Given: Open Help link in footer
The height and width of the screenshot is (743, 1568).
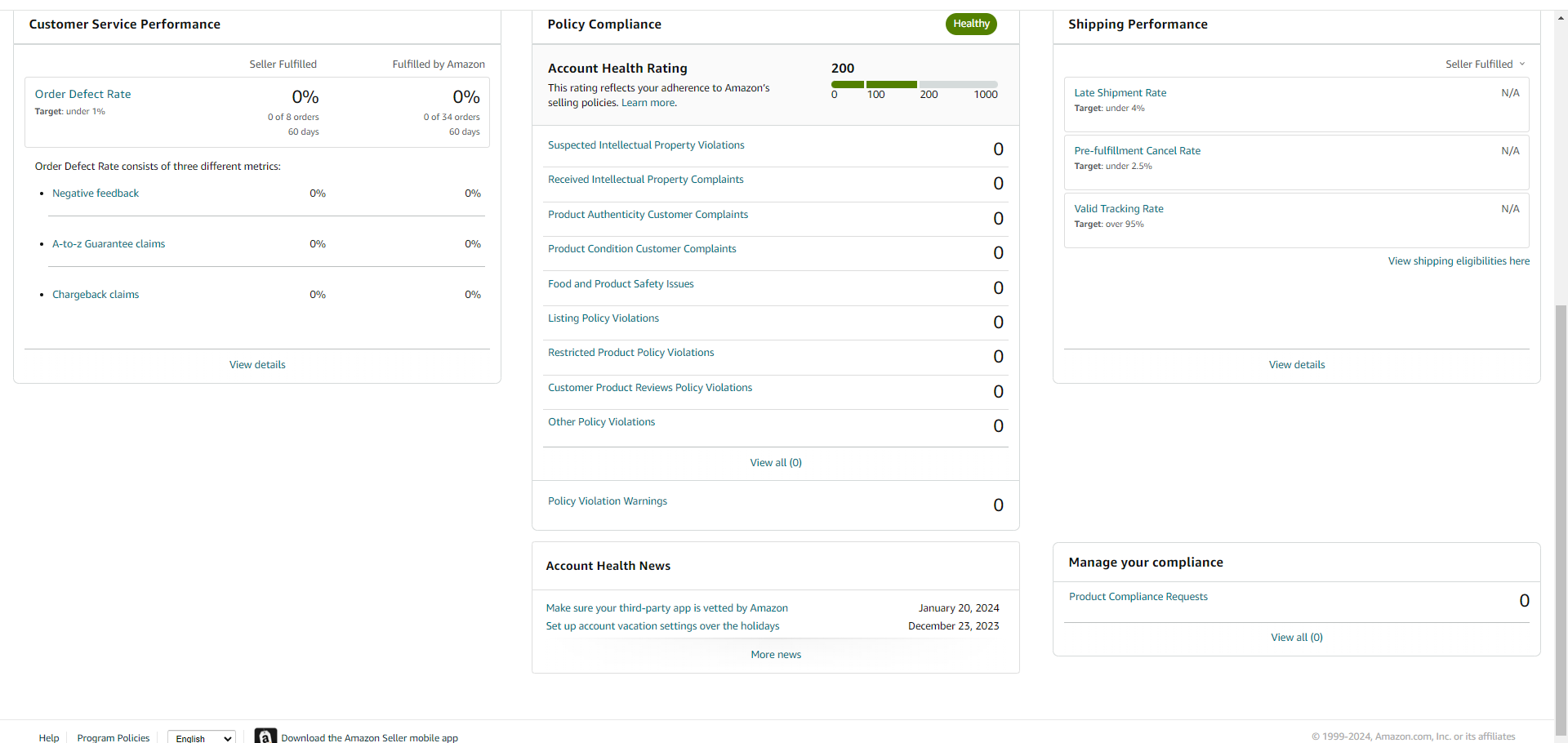Looking at the screenshot, I should point(49,737).
